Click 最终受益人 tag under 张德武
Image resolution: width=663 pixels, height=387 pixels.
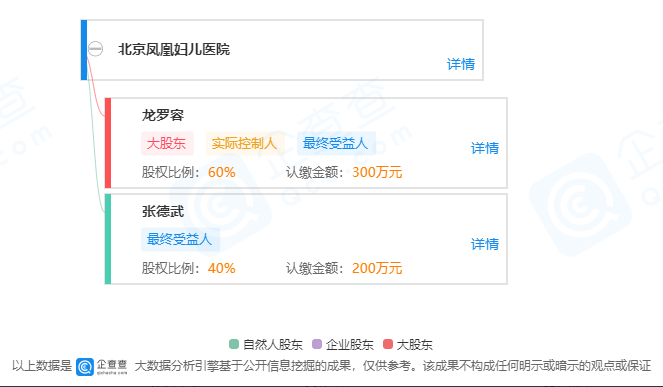[180, 239]
